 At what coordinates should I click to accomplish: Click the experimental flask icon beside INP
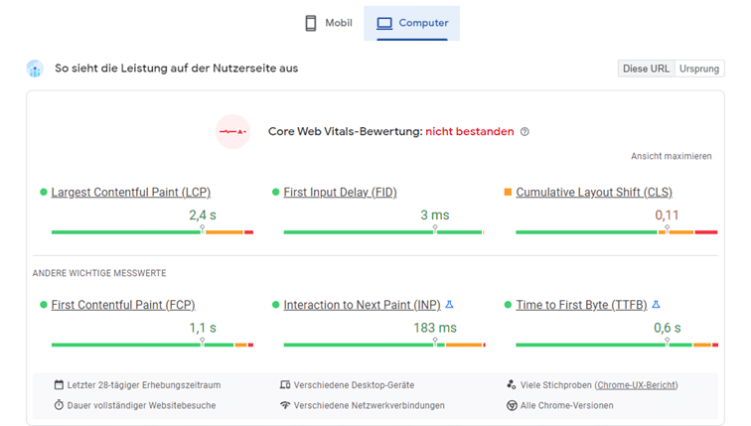449,304
